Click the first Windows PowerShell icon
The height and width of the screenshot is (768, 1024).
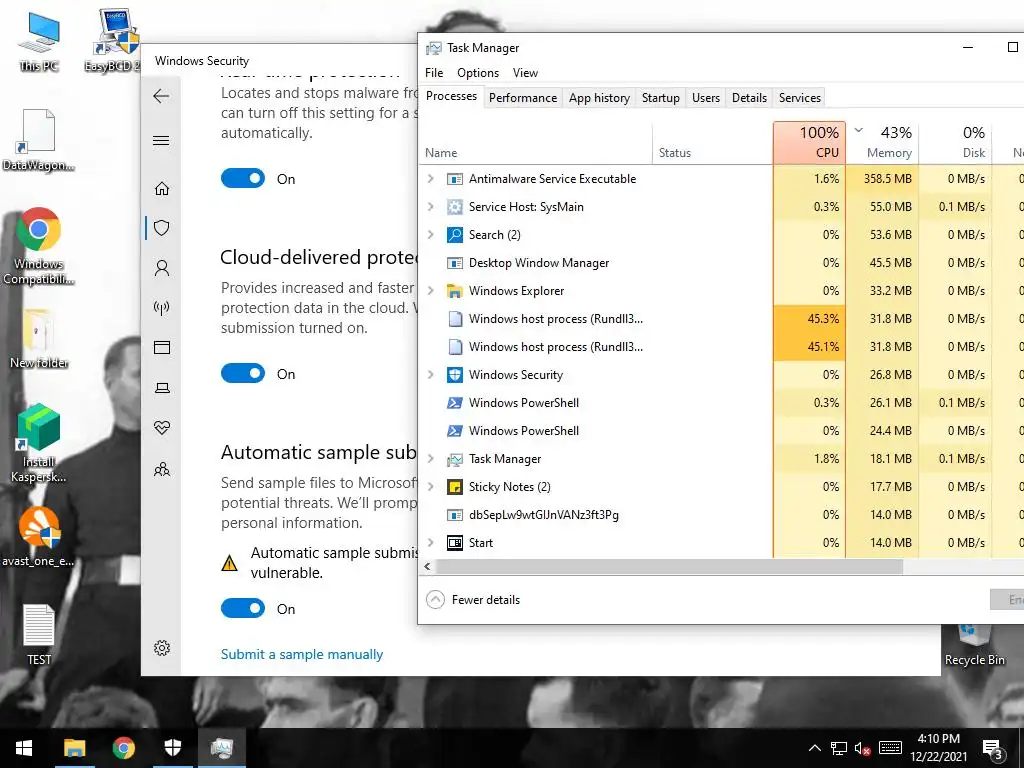tap(455, 403)
